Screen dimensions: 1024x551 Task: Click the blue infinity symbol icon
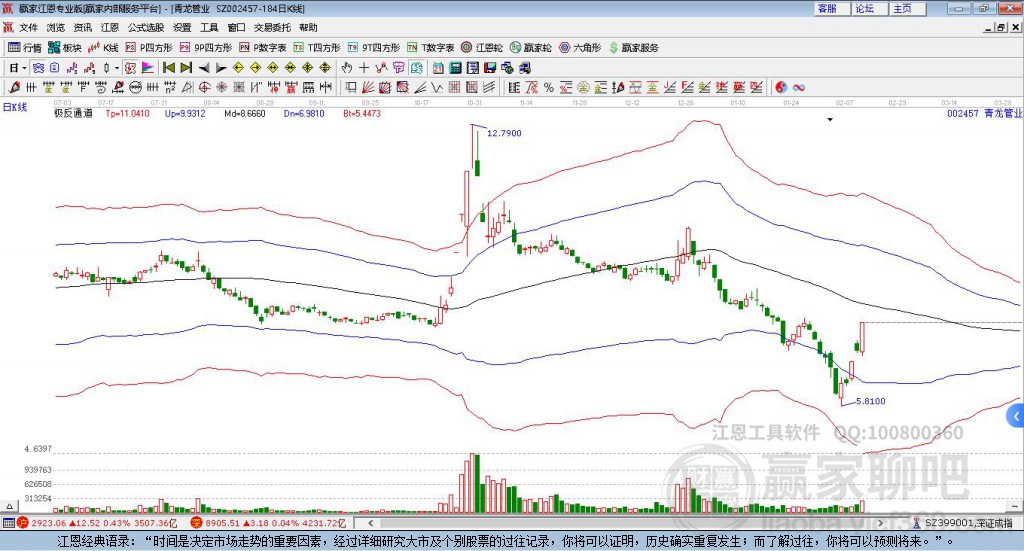(x=799, y=87)
